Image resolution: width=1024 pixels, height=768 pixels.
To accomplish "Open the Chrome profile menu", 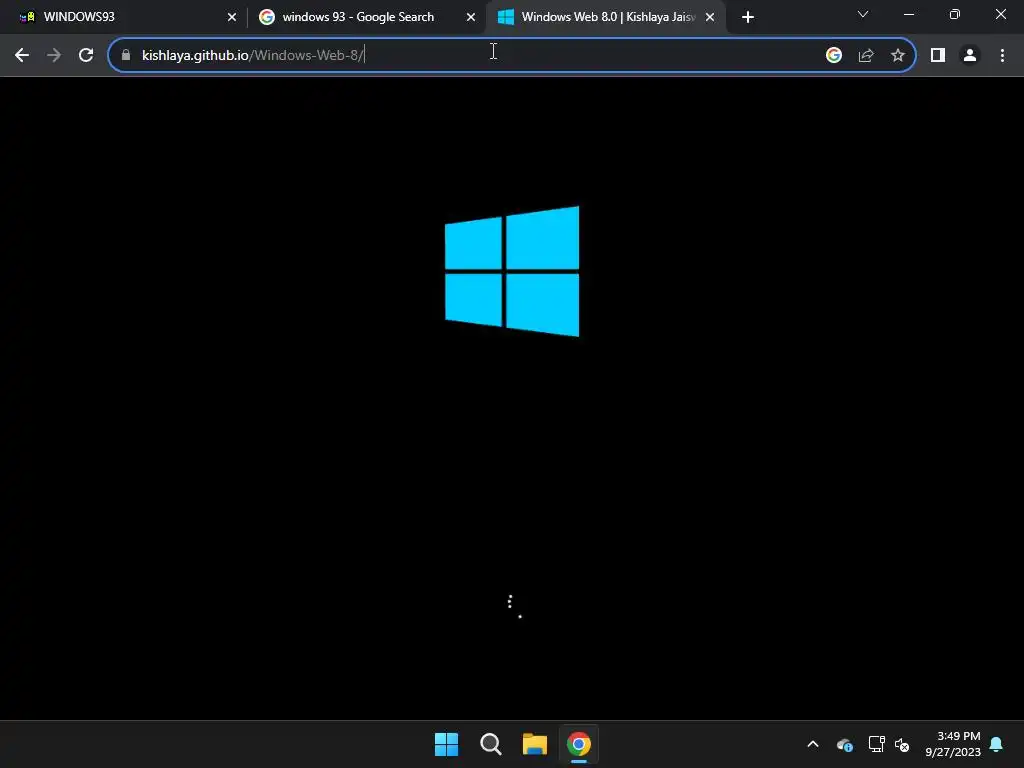I will pyautogui.click(x=970, y=55).
